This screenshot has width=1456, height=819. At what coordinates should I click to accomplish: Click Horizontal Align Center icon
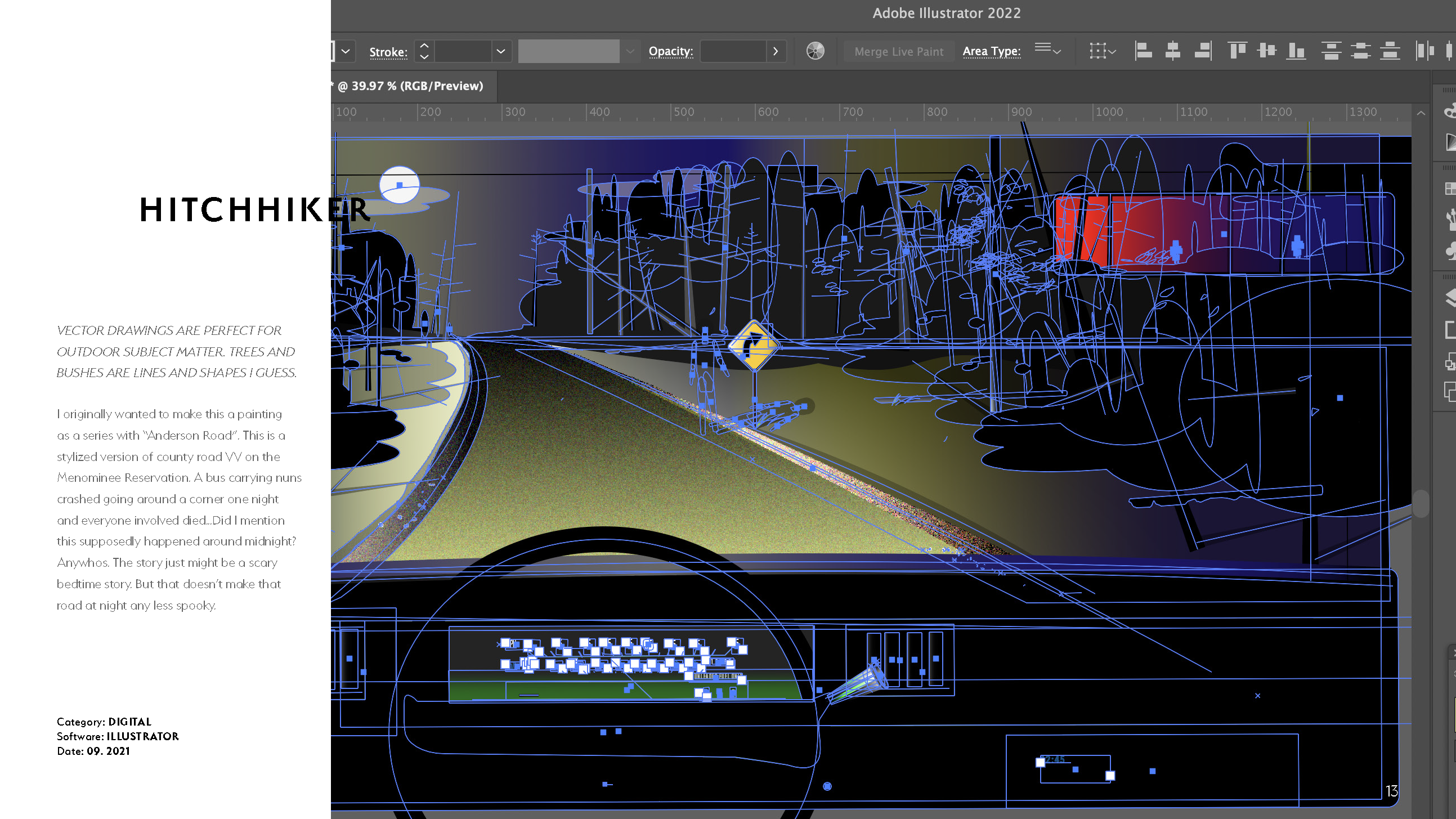click(x=1173, y=51)
